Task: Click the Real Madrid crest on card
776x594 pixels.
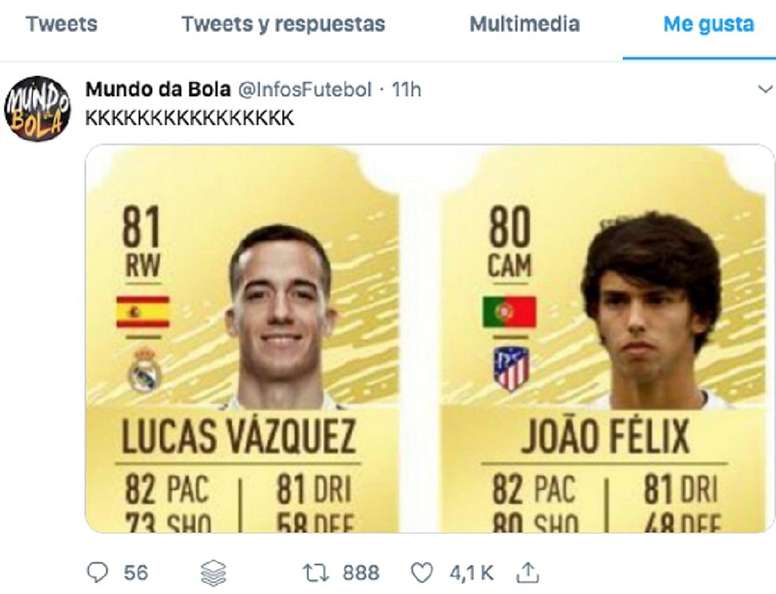Action: click(144, 370)
